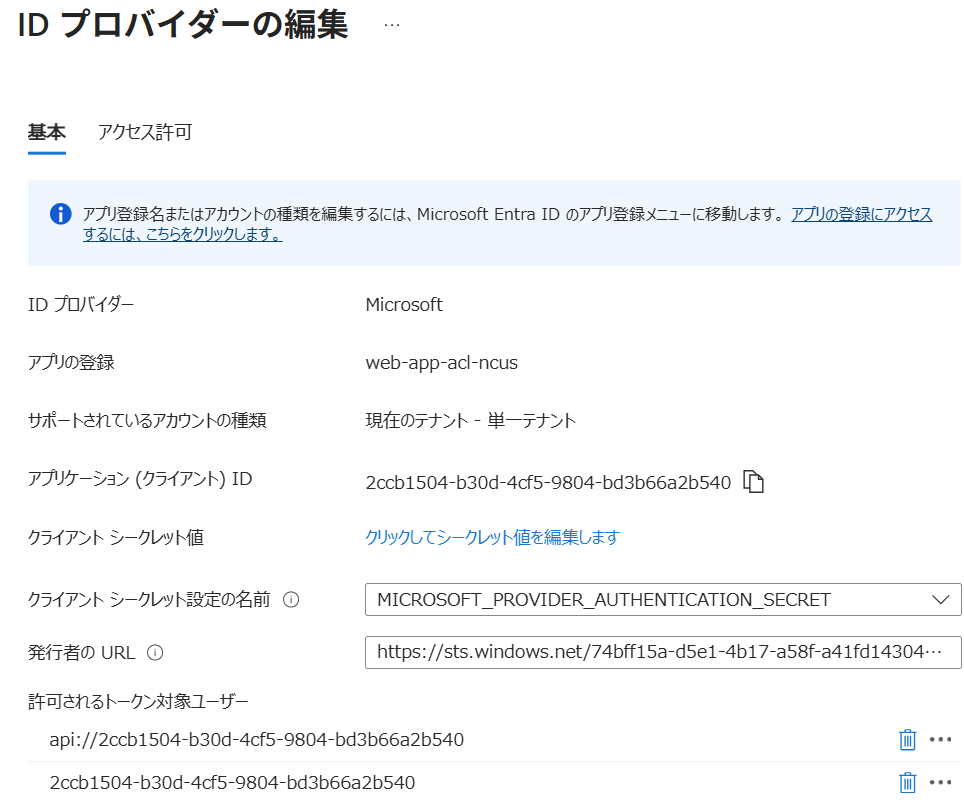Delete the 2ccb1504-b30d audience without api prefix
964x802 pixels.
pyautogui.click(x=907, y=782)
